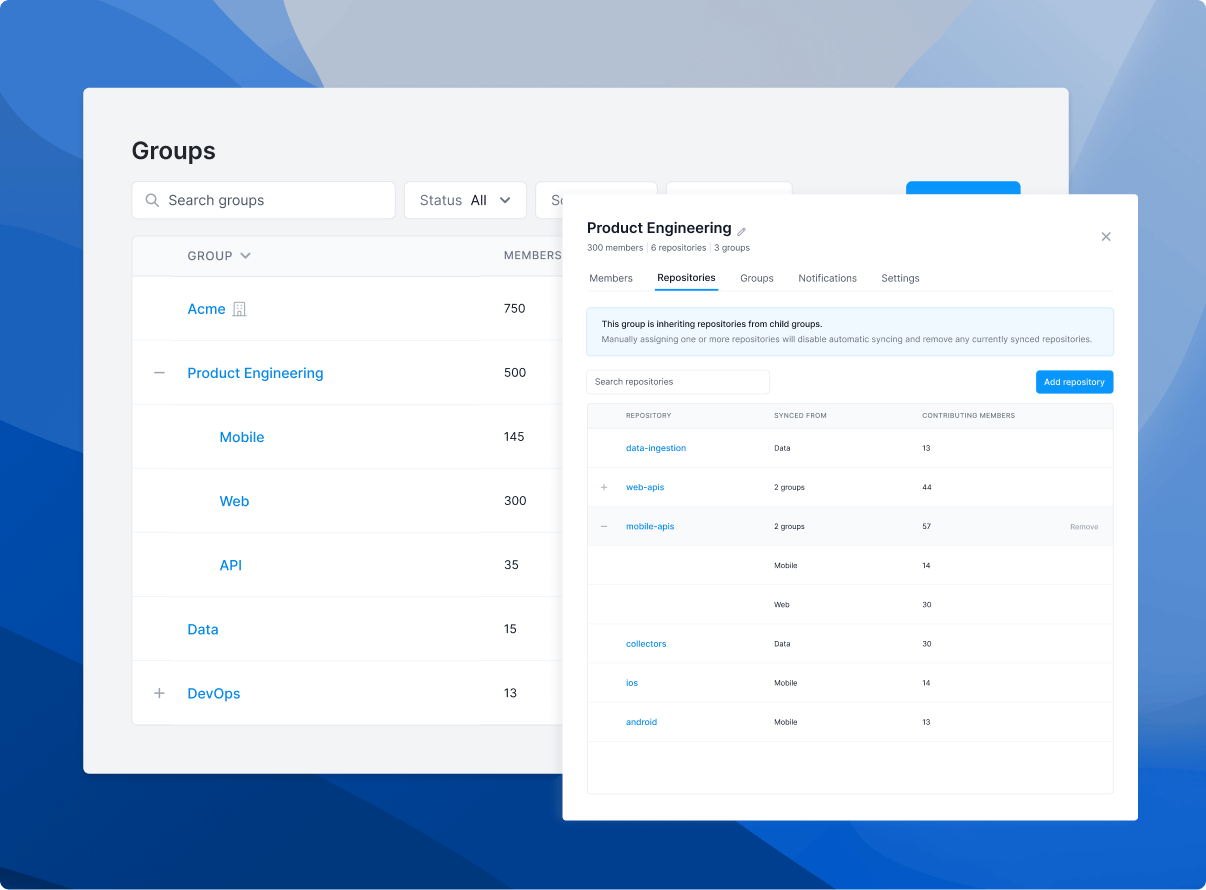Focus the Search repositories field

(x=677, y=382)
